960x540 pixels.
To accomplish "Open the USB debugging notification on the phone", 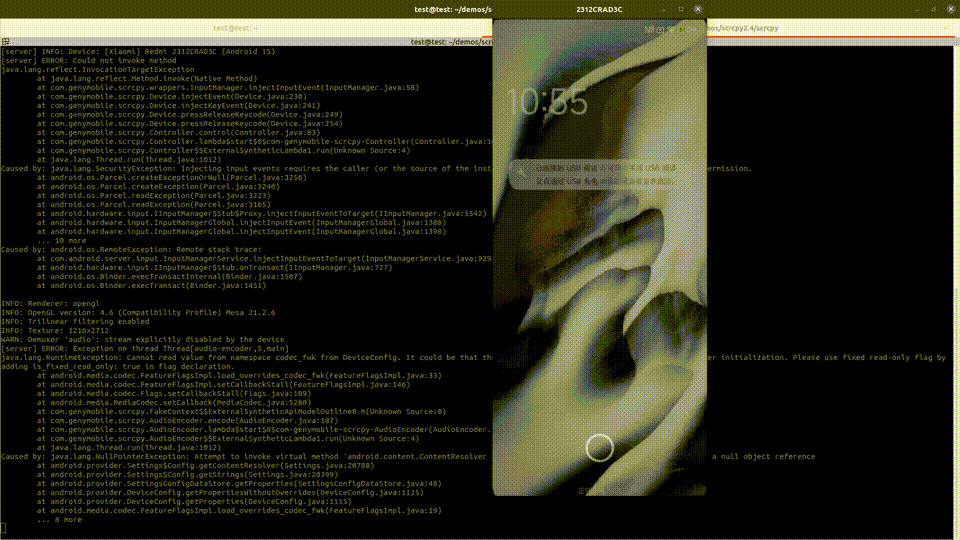I will click(600, 174).
